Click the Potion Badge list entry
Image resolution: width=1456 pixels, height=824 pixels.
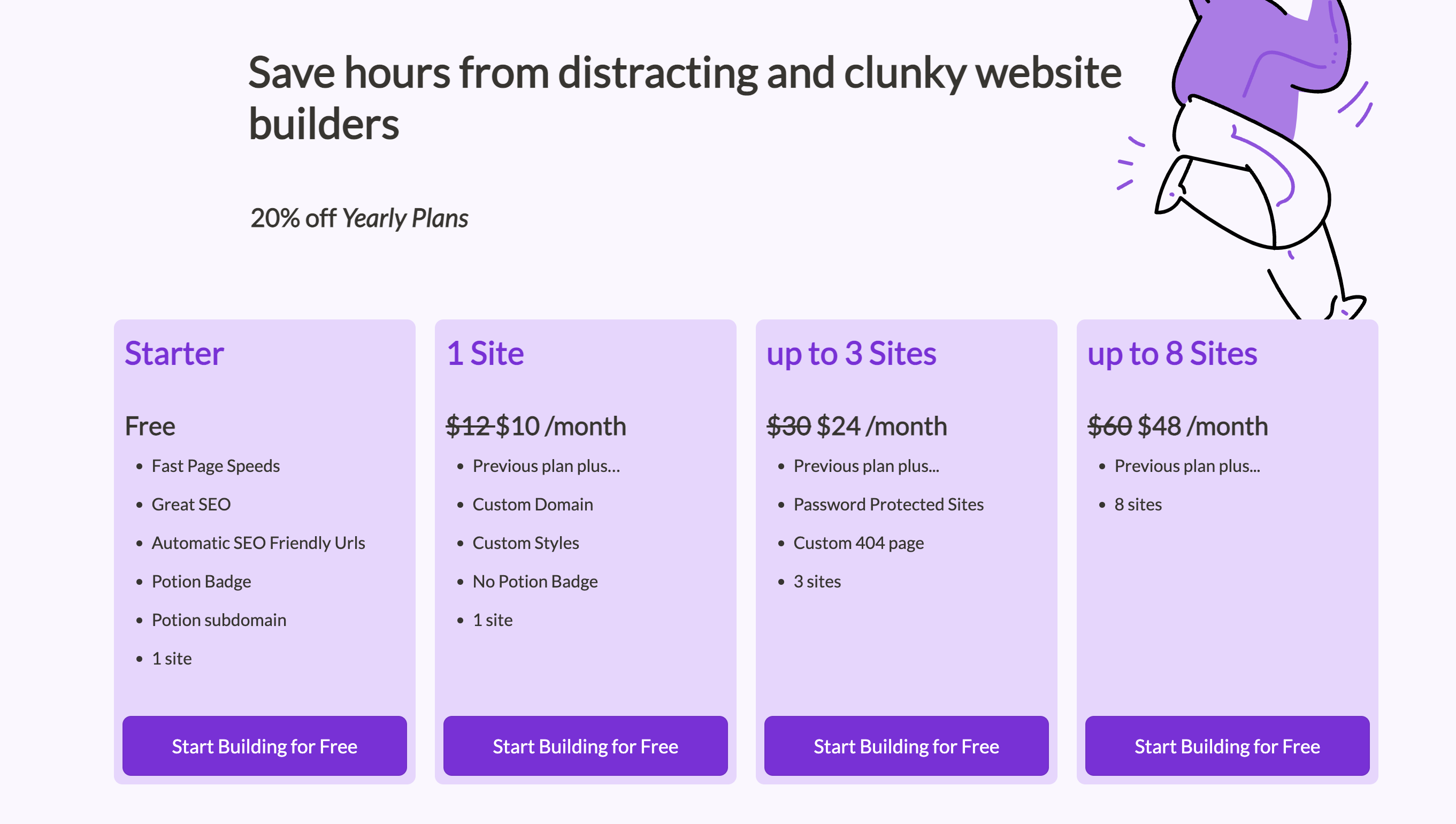coord(201,581)
